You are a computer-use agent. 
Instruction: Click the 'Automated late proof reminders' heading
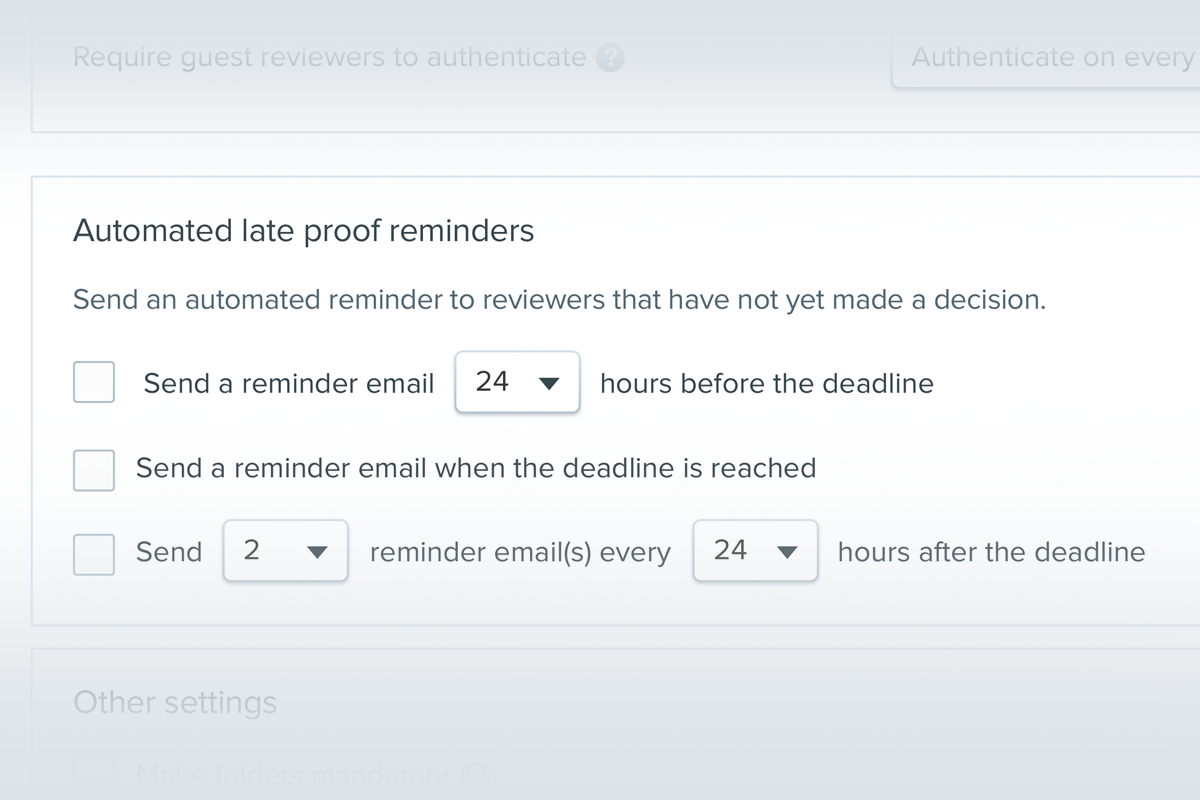pyautogui.click(x=304, y=232)
